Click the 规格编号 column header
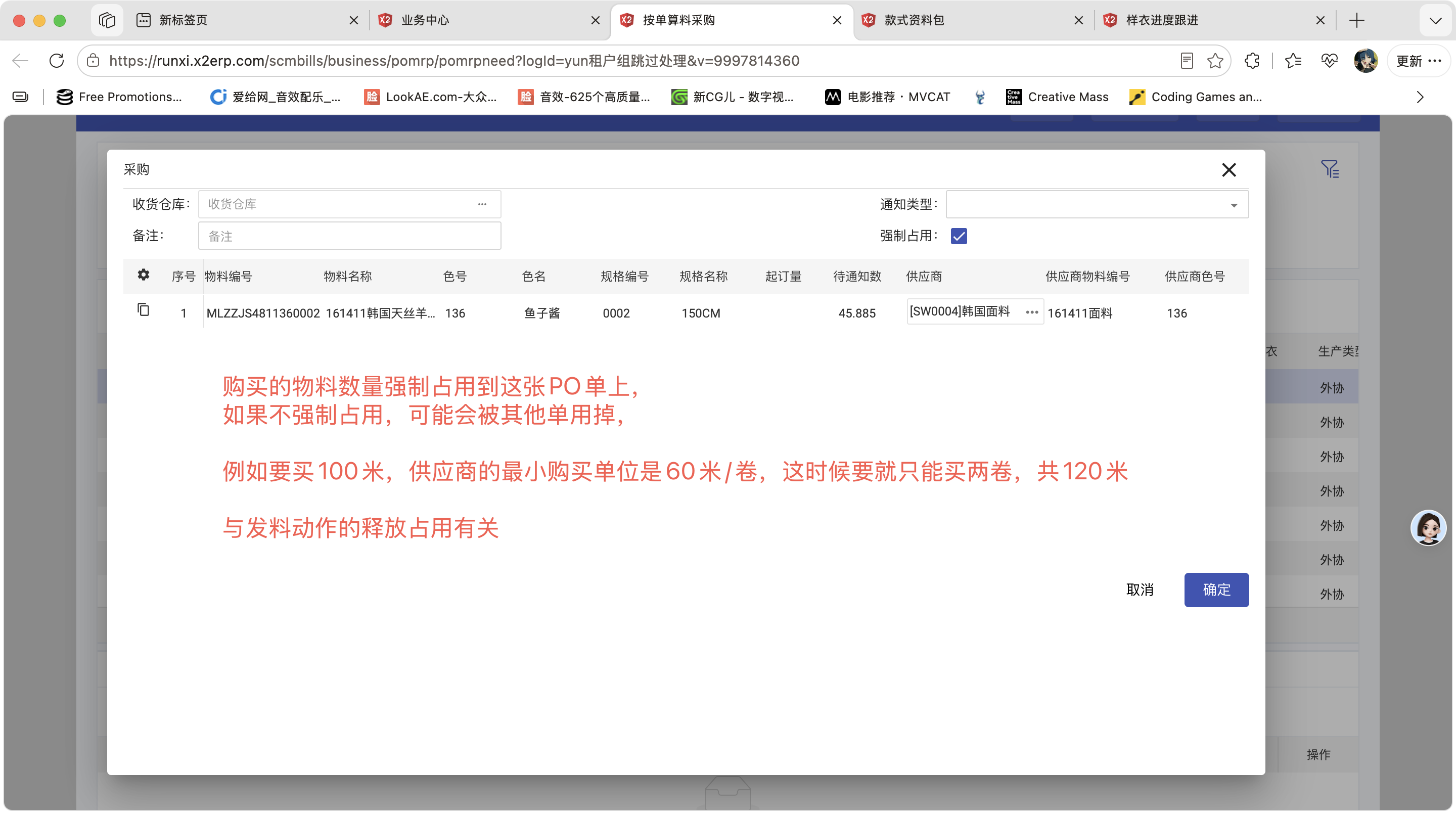This screenshot has width=1456, height=814. [624, 276]
